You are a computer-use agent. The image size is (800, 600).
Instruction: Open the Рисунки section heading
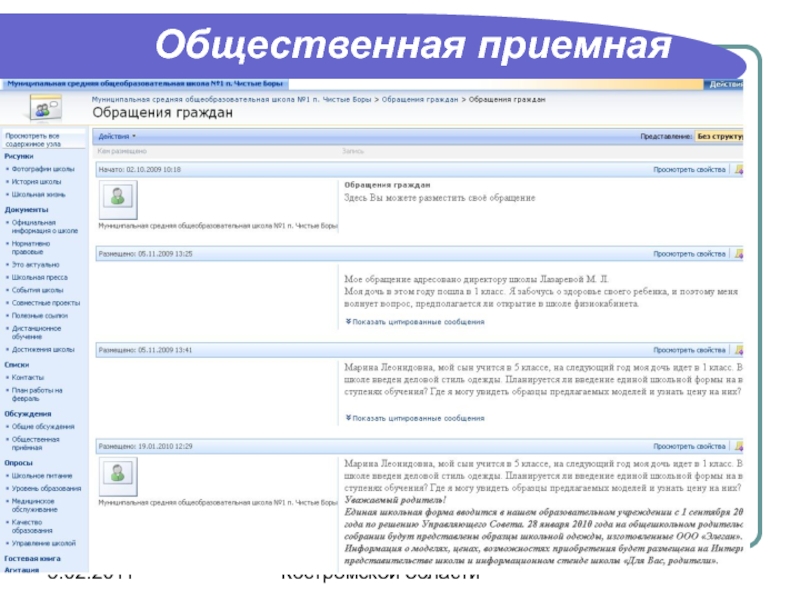point(19,156)
